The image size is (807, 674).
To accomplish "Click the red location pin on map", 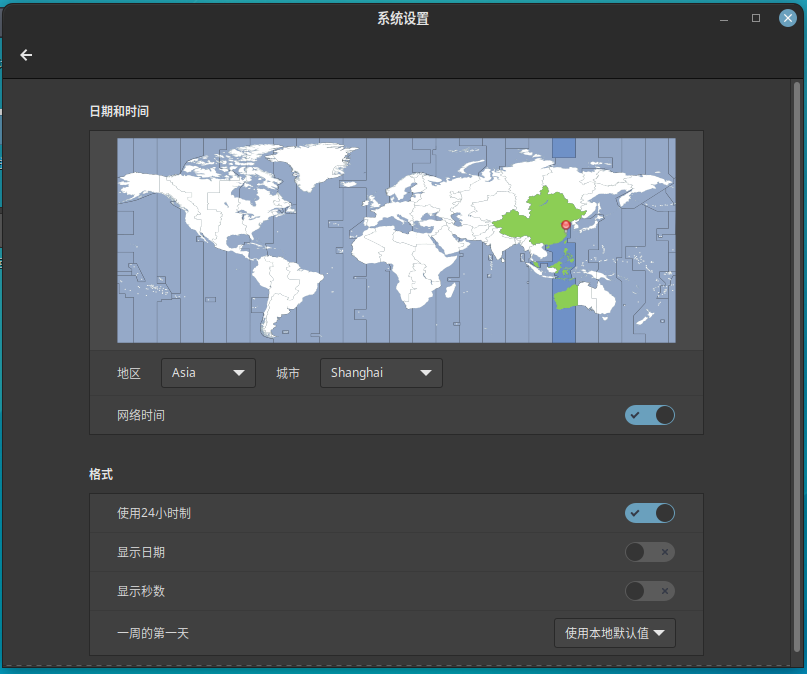I will [566, 225].
